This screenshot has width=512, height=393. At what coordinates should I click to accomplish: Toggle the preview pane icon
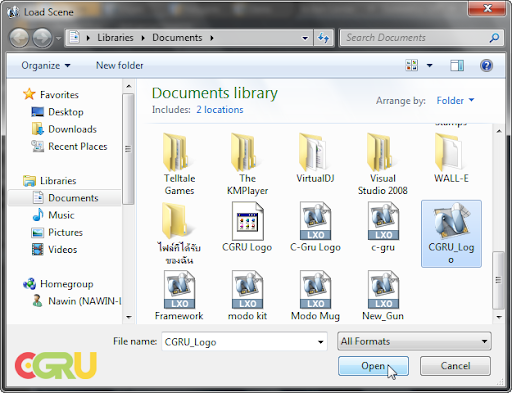(x=457, y=65)
